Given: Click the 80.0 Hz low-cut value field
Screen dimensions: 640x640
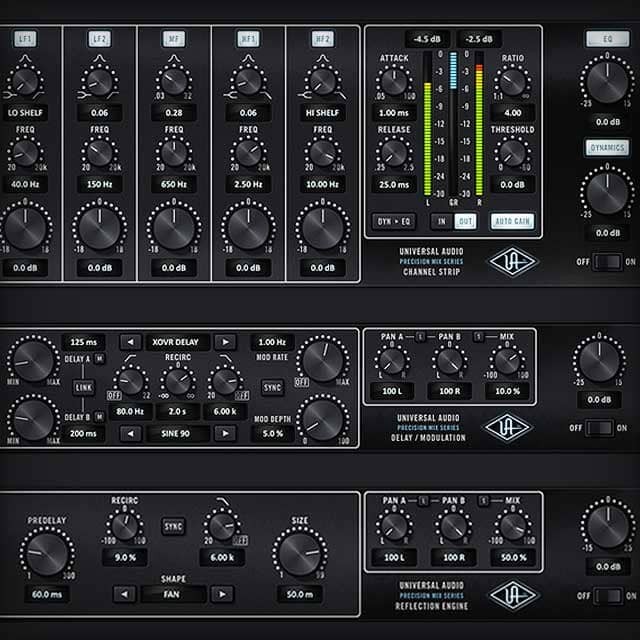Looking at the screenshot, I should coord(130,411).
